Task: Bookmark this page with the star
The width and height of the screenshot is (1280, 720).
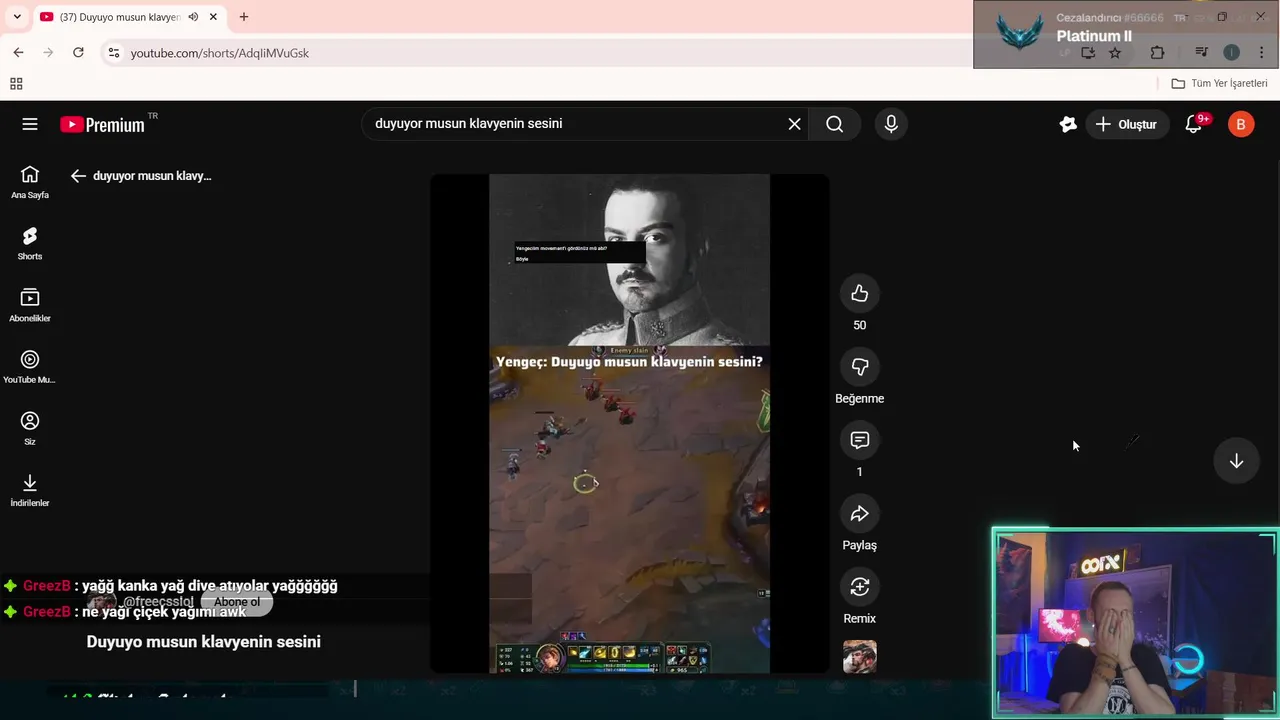Action: tap(1115, 52)
